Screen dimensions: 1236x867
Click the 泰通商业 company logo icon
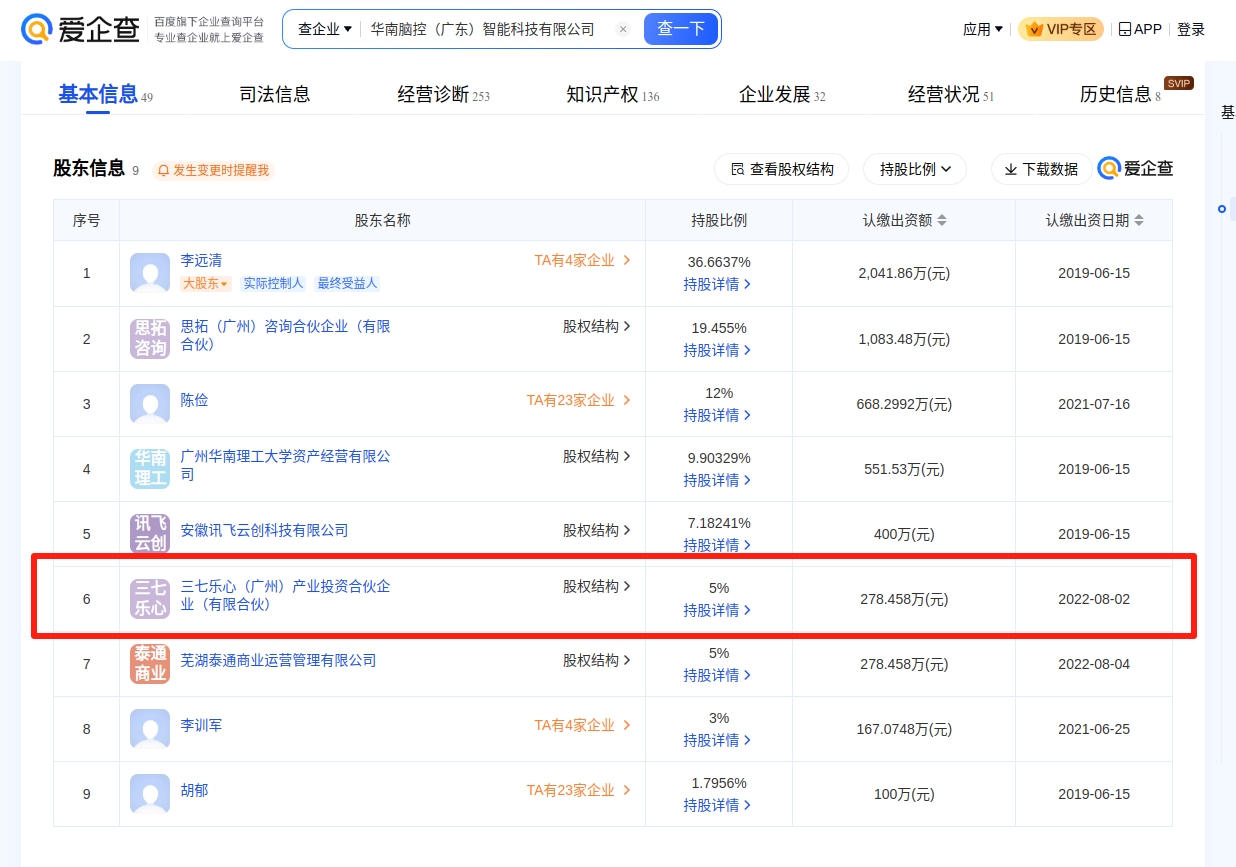[150, 664]
